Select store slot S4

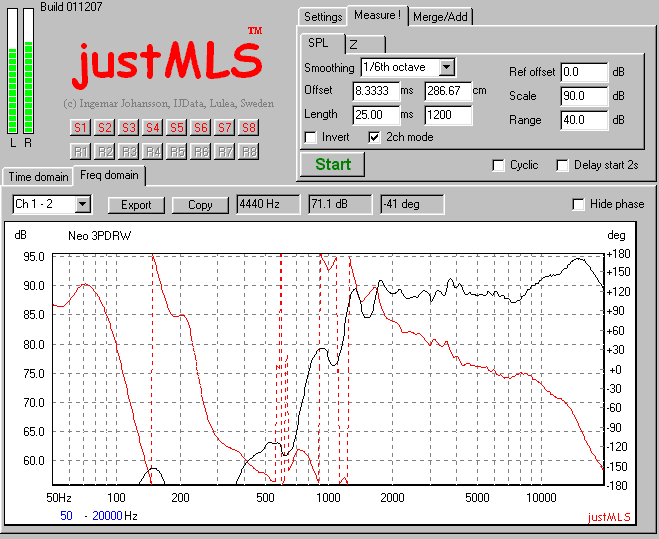click(153, 127)
